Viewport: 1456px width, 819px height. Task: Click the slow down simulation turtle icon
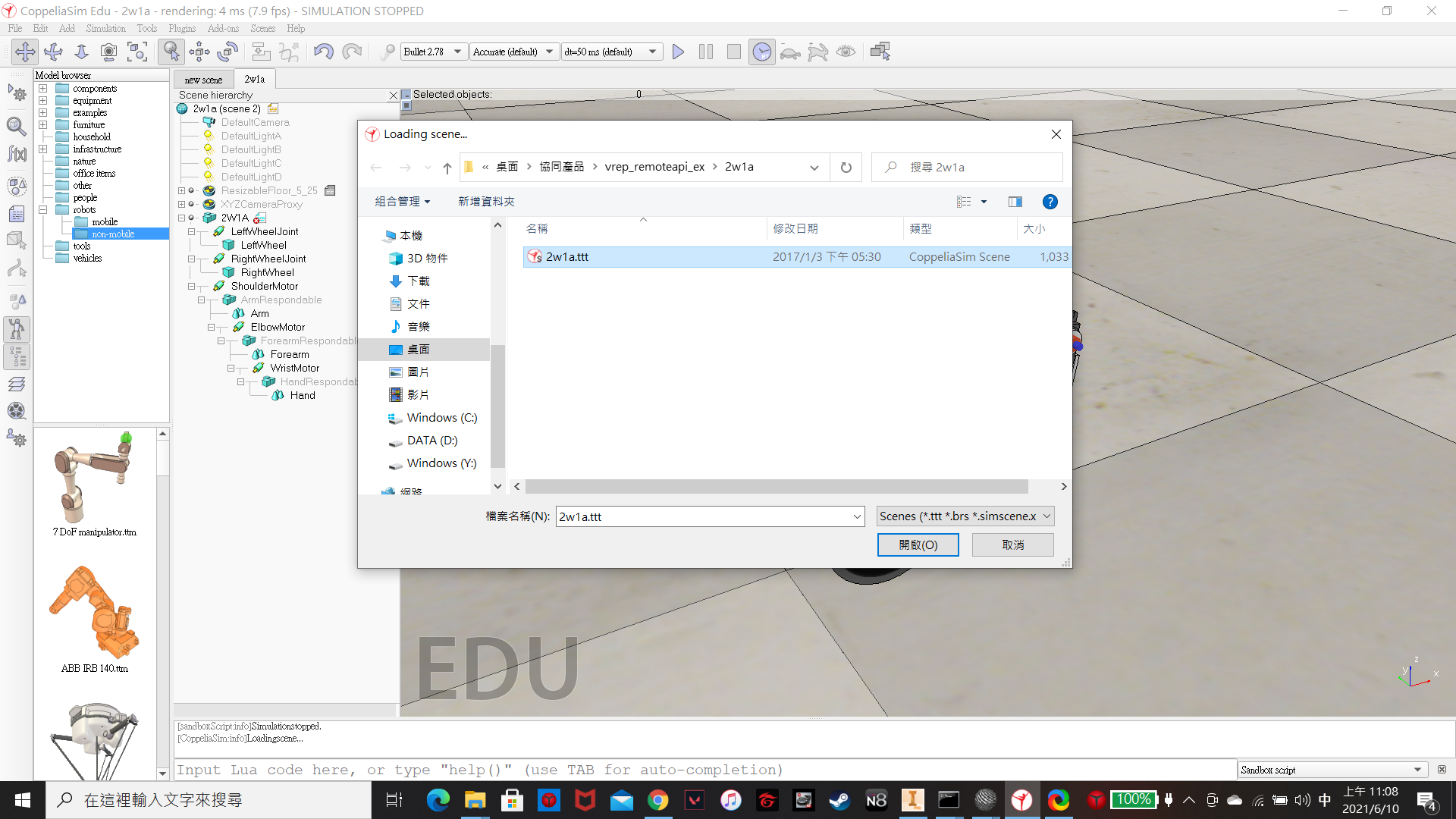tap(790, 52)
